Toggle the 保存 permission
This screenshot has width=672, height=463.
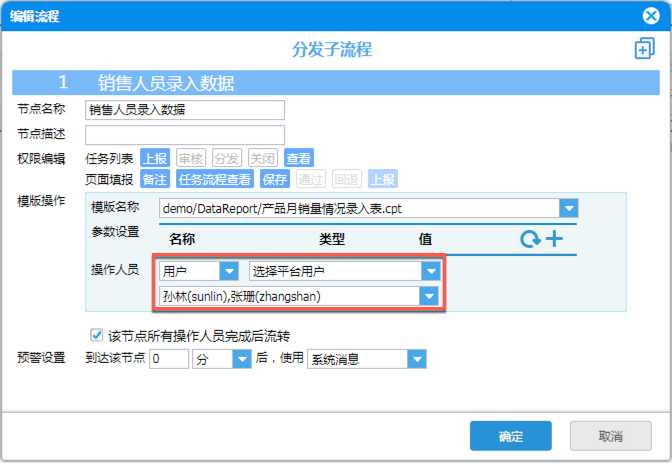275,179
